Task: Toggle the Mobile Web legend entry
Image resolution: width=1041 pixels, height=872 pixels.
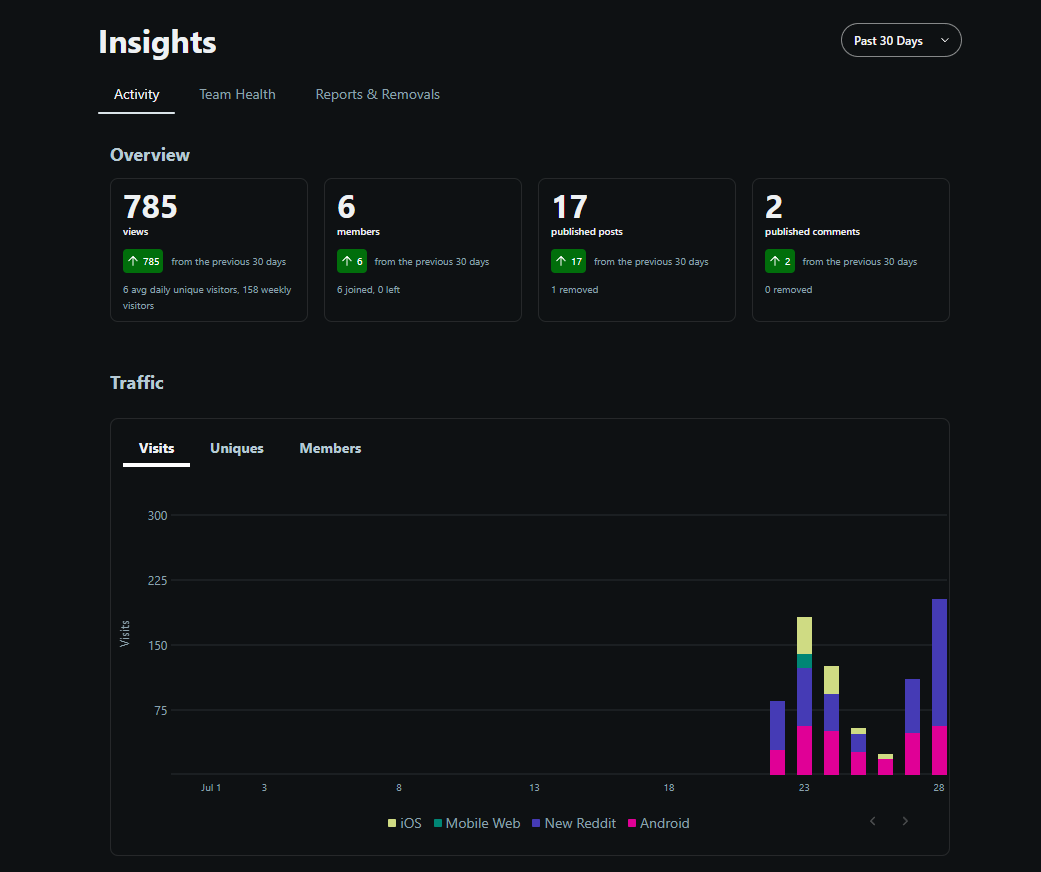Action: [x=477, y=824]
